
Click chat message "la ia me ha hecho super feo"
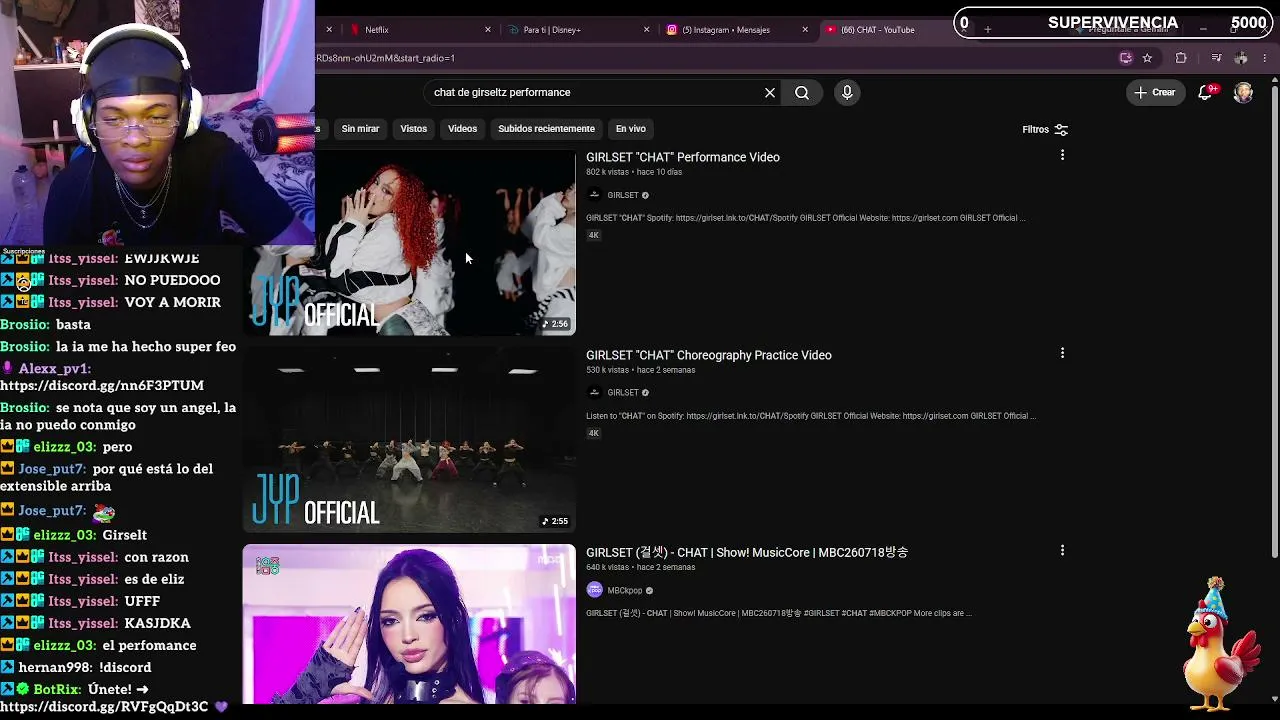tap(146, 346)
